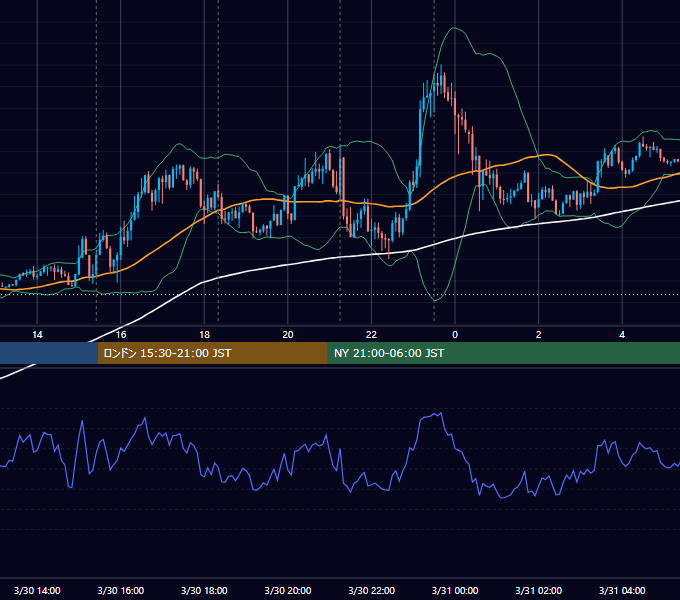
Task: Click the 3/30 14:00 time label
Action: click(x=37, y=590)
